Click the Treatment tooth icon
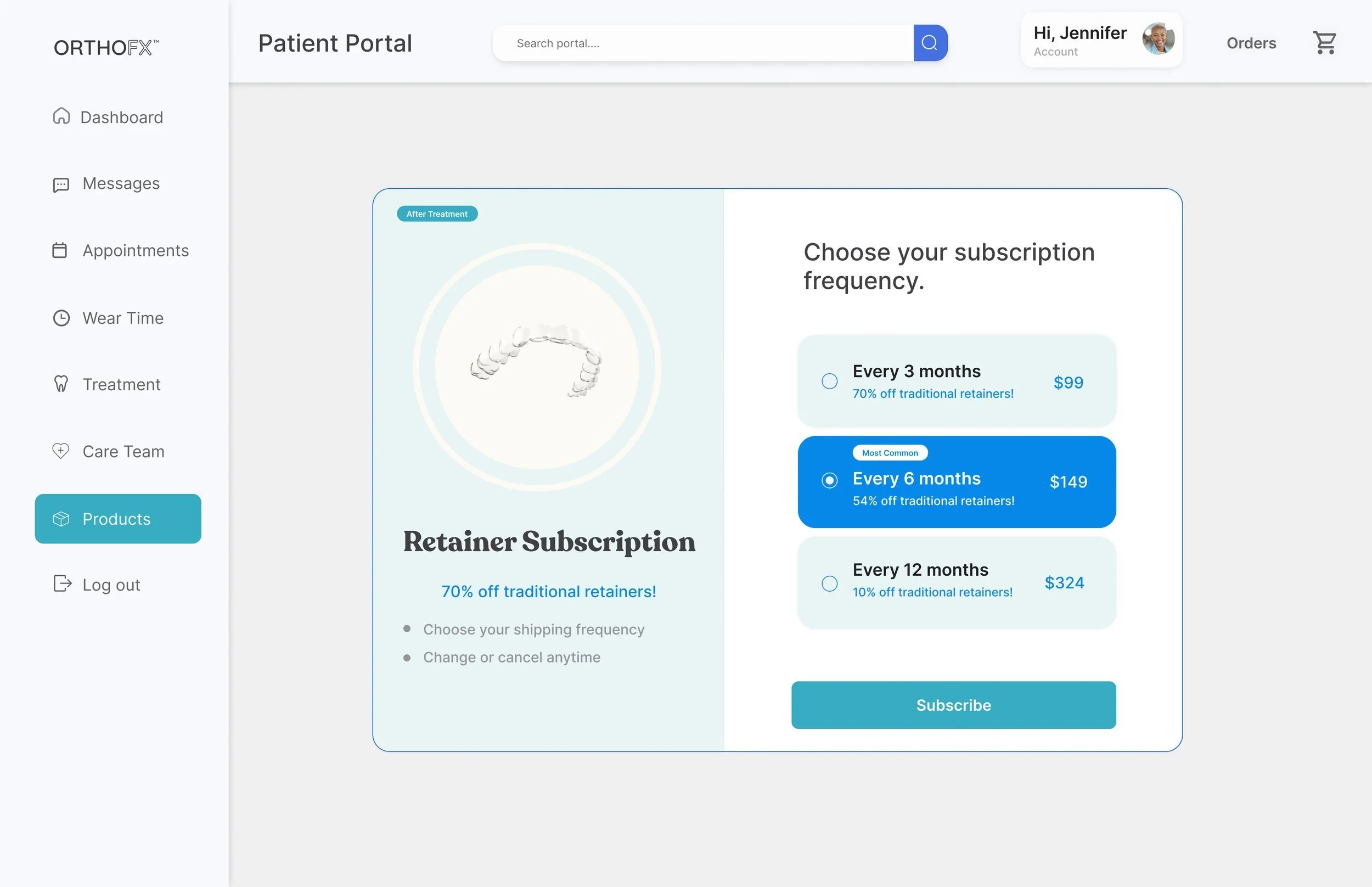 click(x=61, y=384)
